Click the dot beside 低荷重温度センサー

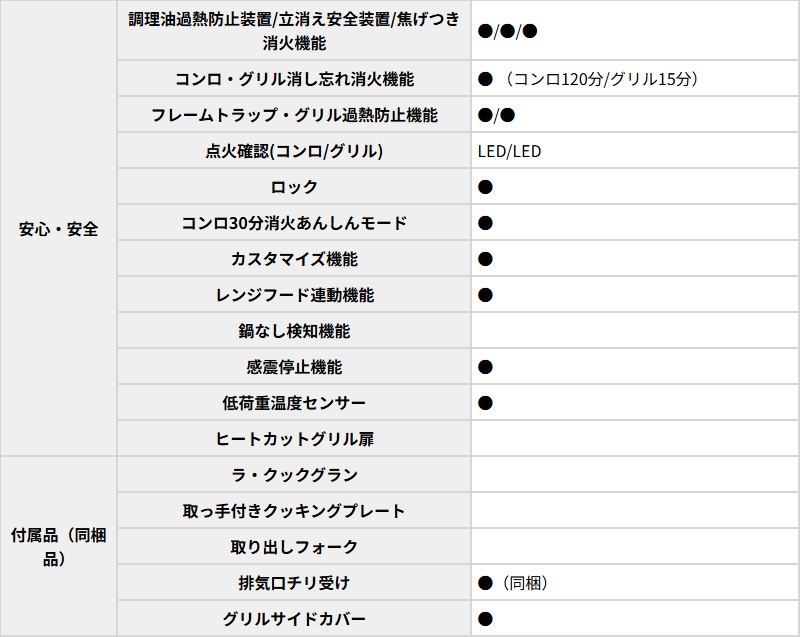486,403
